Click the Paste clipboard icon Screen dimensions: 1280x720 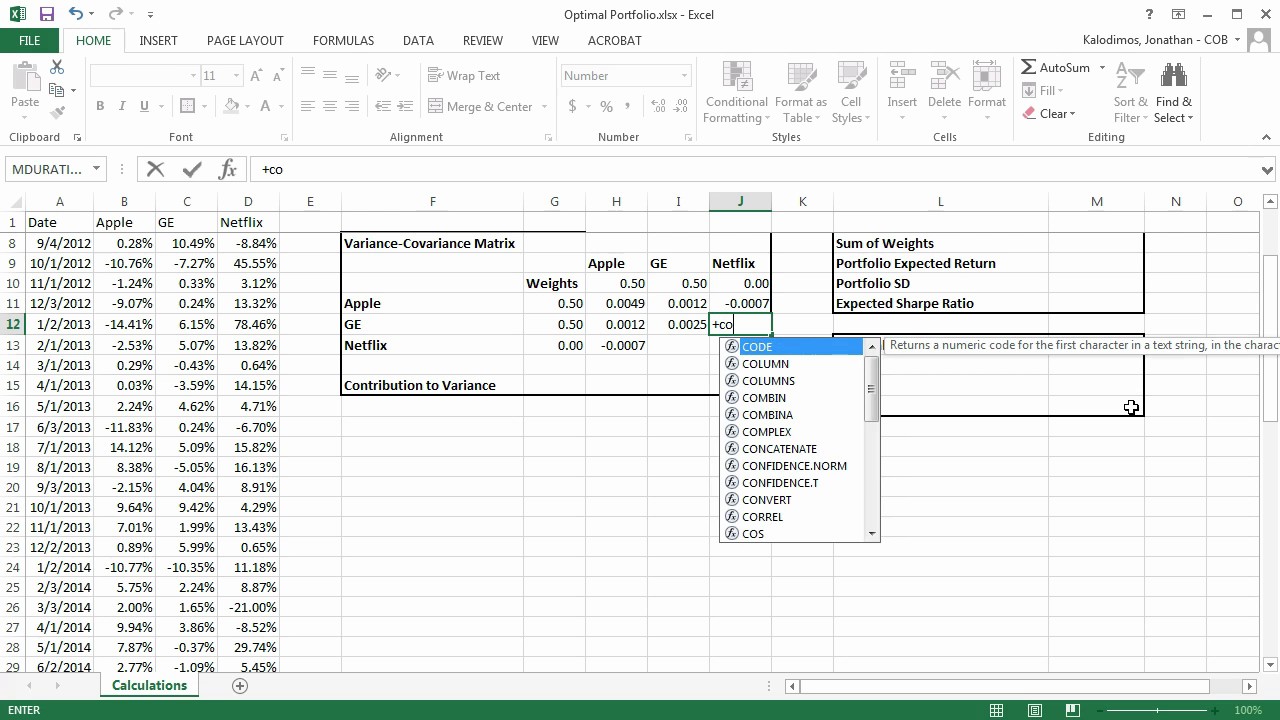tap(25, 77)
